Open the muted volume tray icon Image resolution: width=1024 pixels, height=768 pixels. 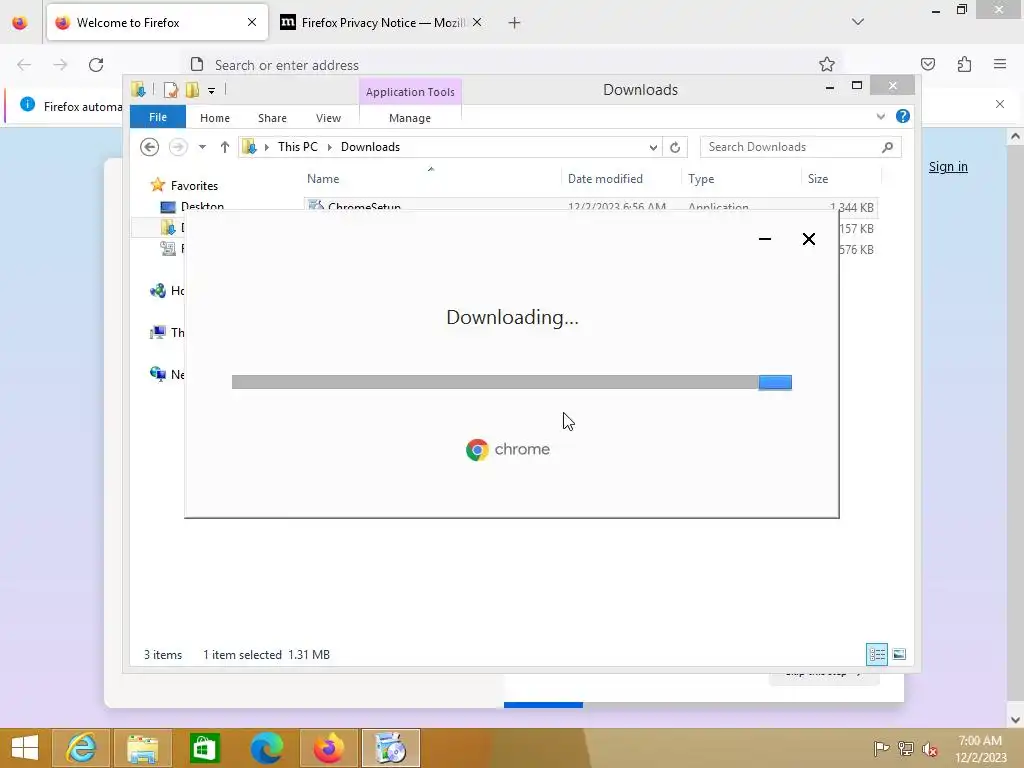coord(929,748)
